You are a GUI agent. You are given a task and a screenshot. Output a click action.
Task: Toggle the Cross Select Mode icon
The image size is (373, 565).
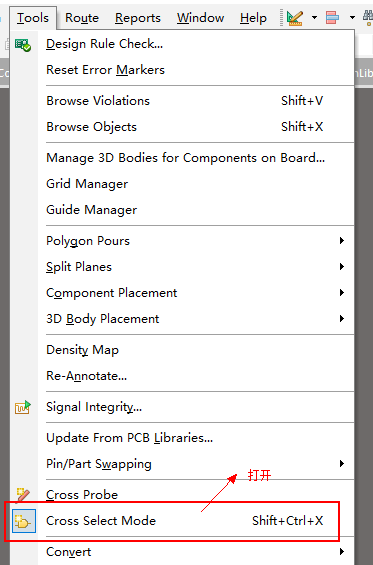24,521
